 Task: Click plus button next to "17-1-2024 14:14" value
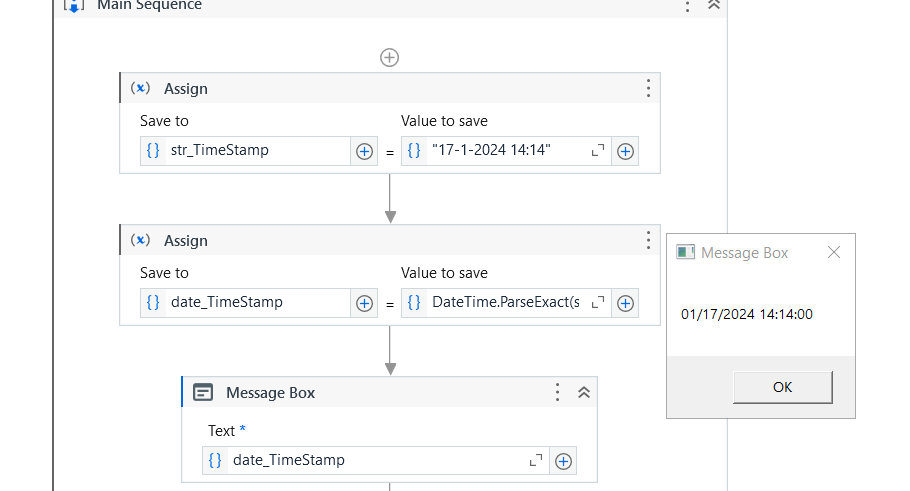point(625,151)
